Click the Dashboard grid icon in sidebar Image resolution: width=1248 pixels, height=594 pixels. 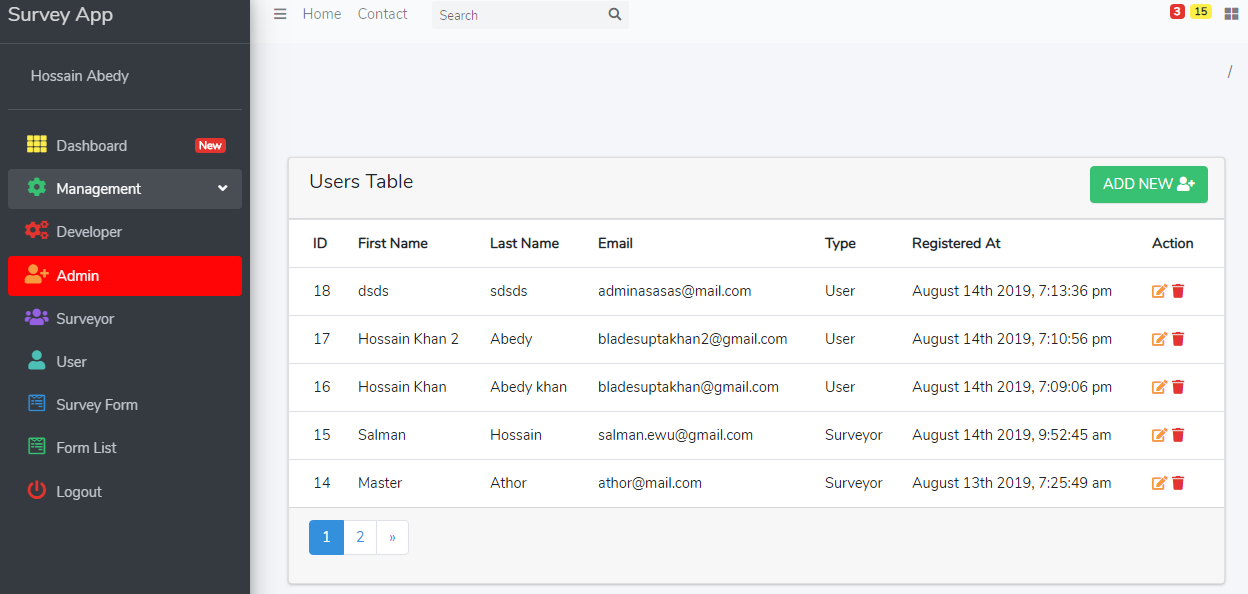pos(37,144)
